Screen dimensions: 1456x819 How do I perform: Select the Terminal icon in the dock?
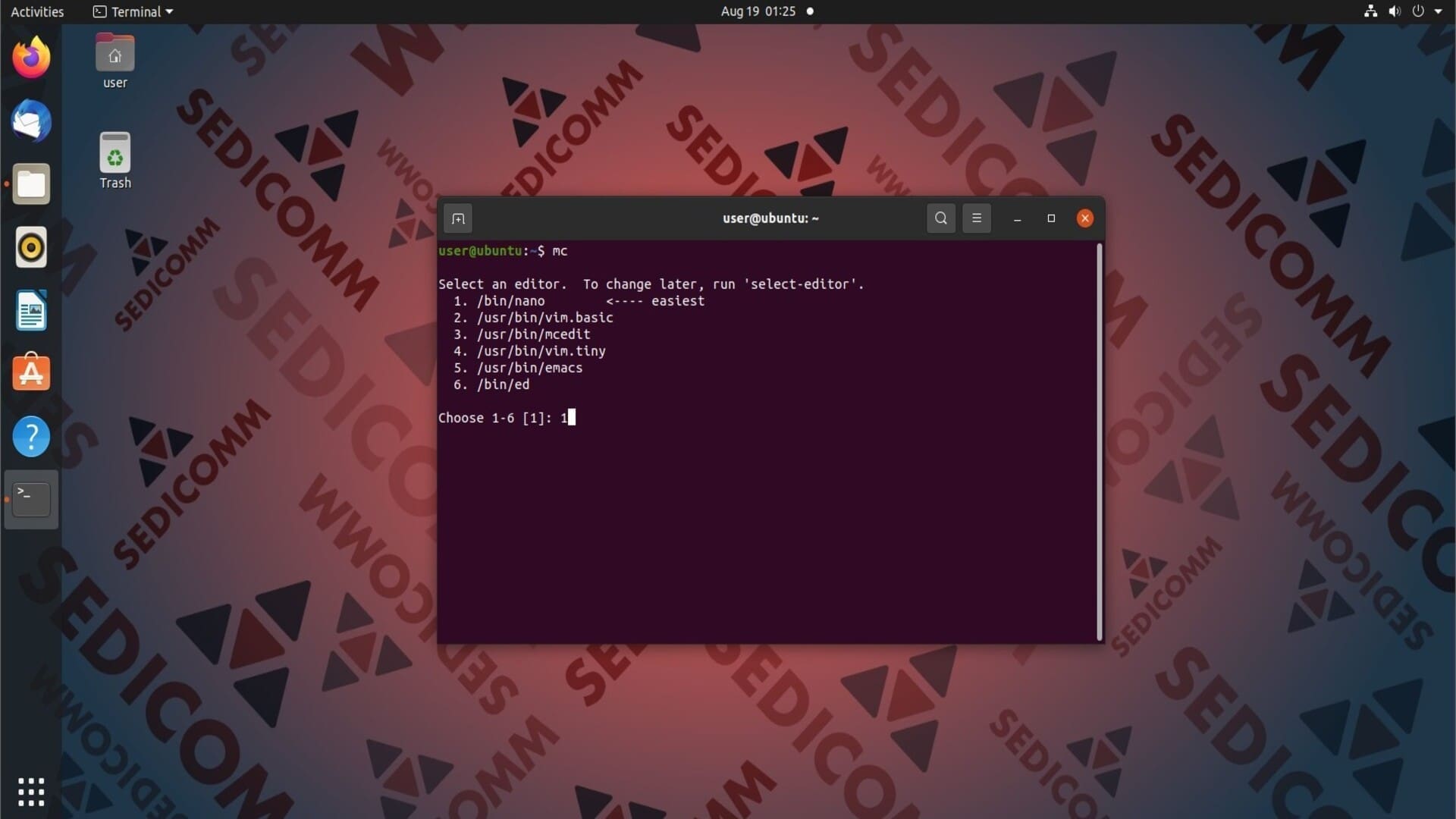pos(31,500)
